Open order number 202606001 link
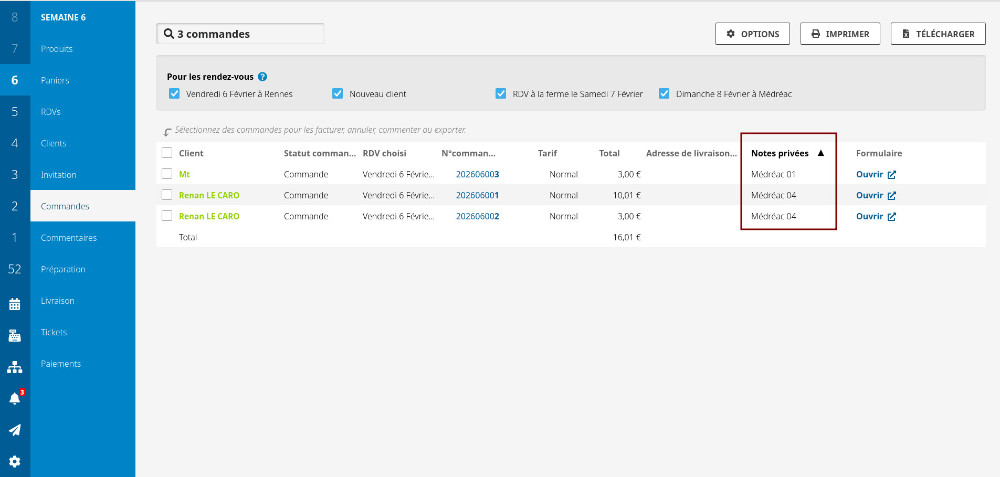The image size is (1000, 477). (477, 195)
